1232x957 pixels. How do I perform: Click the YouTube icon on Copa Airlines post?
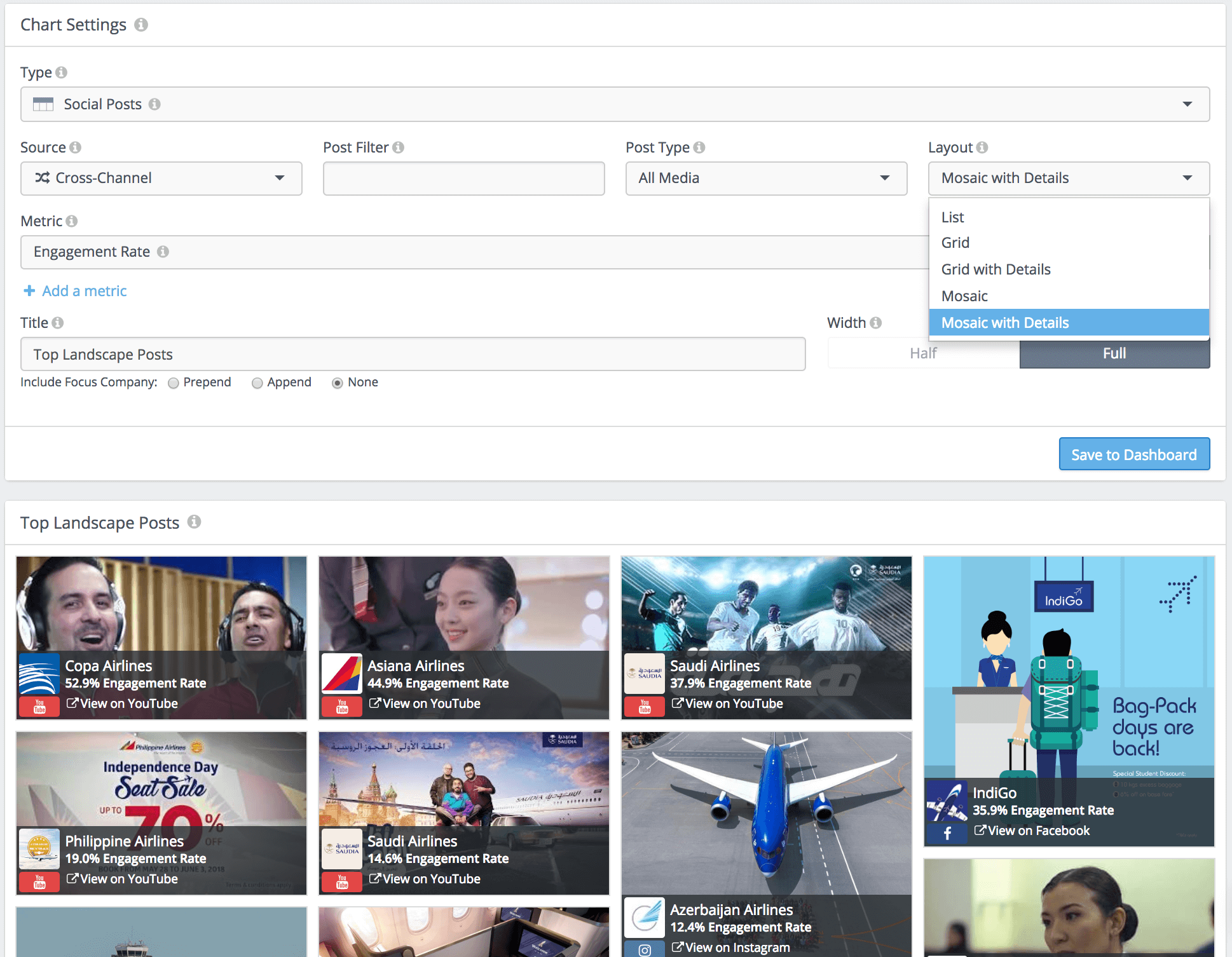[x=39, y=707]
